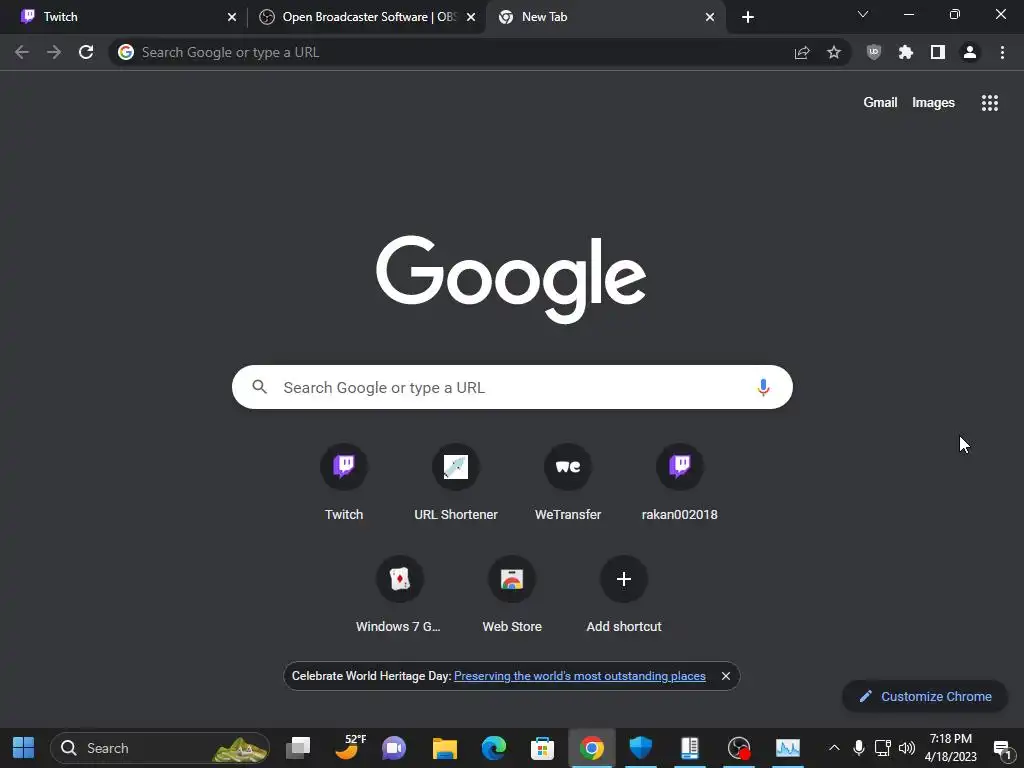Open the Chrome profile icon
Image resolution: width=1024 pixels, height=768 pixels.
[x=970, y=52]
